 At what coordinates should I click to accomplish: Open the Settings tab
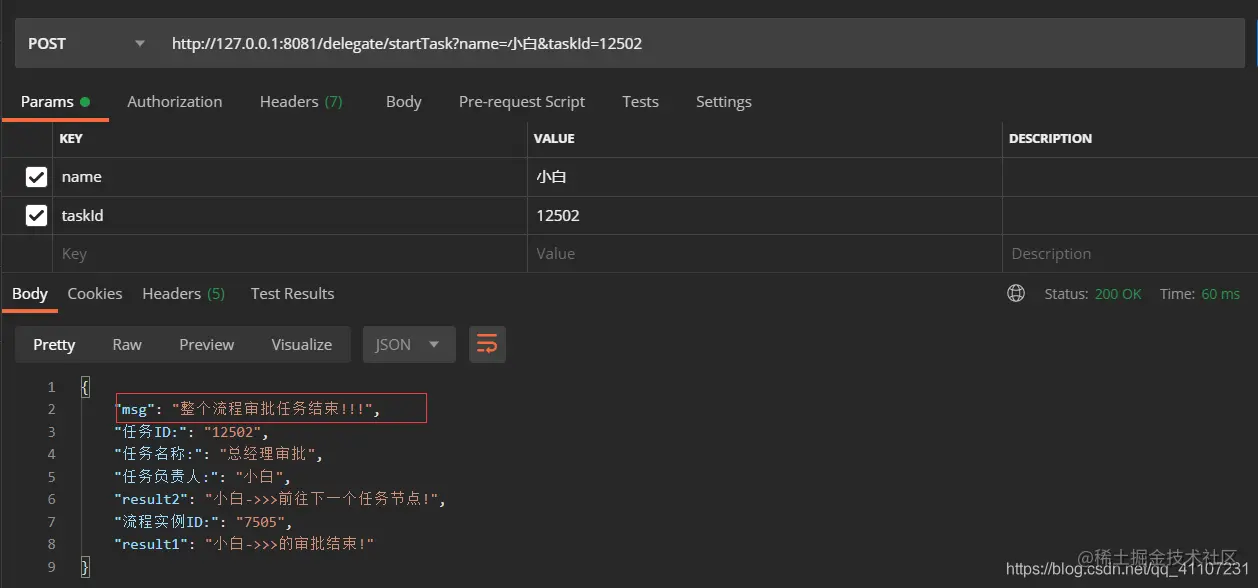[x=724, y=101]
